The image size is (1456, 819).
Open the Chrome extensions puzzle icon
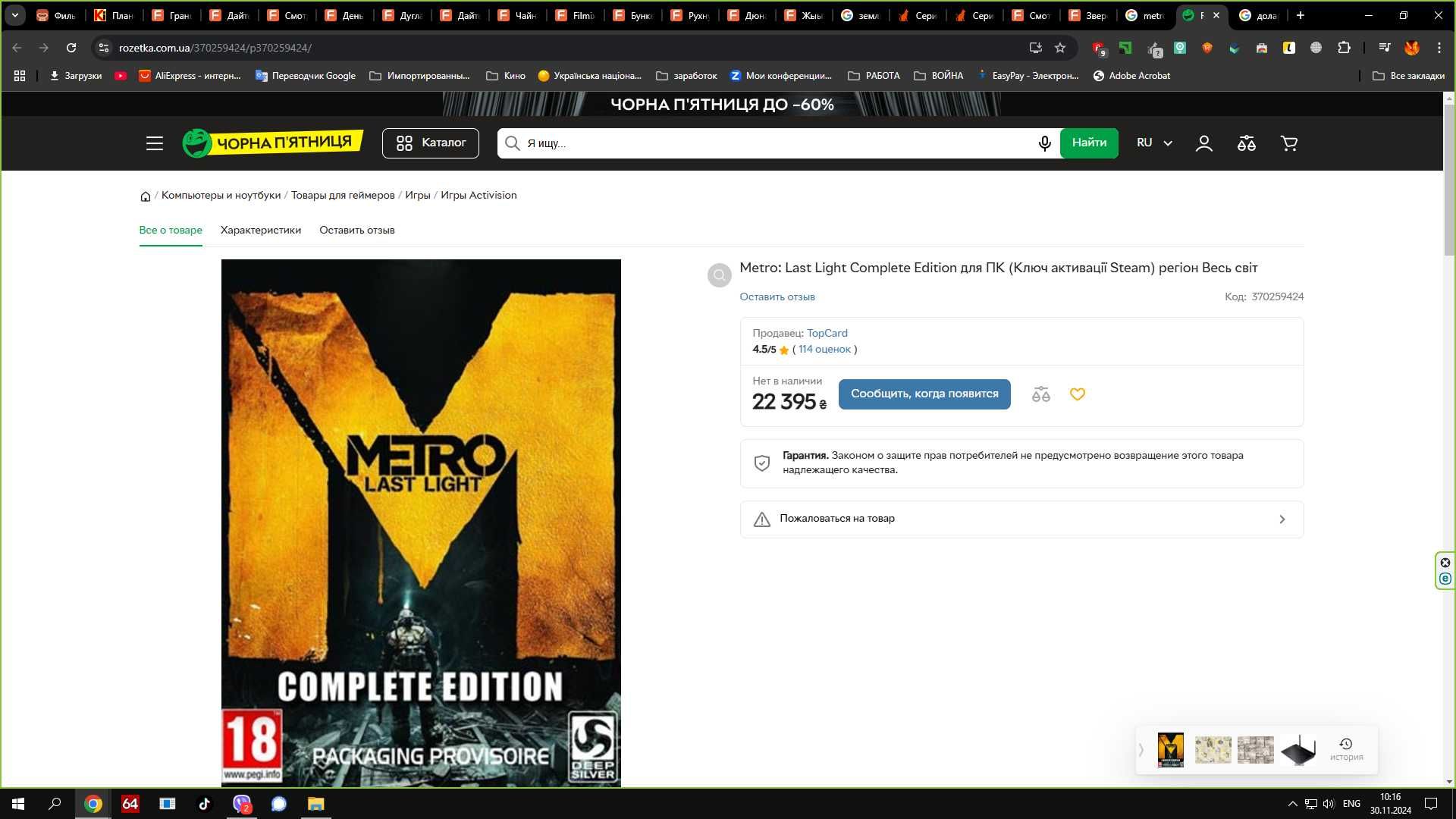(x=1344, y=48)
